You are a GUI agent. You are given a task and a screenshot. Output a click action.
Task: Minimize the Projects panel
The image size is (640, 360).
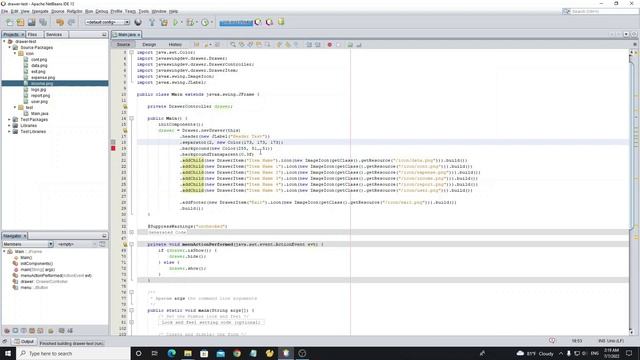pyautogui.click(x=104, y=35)
